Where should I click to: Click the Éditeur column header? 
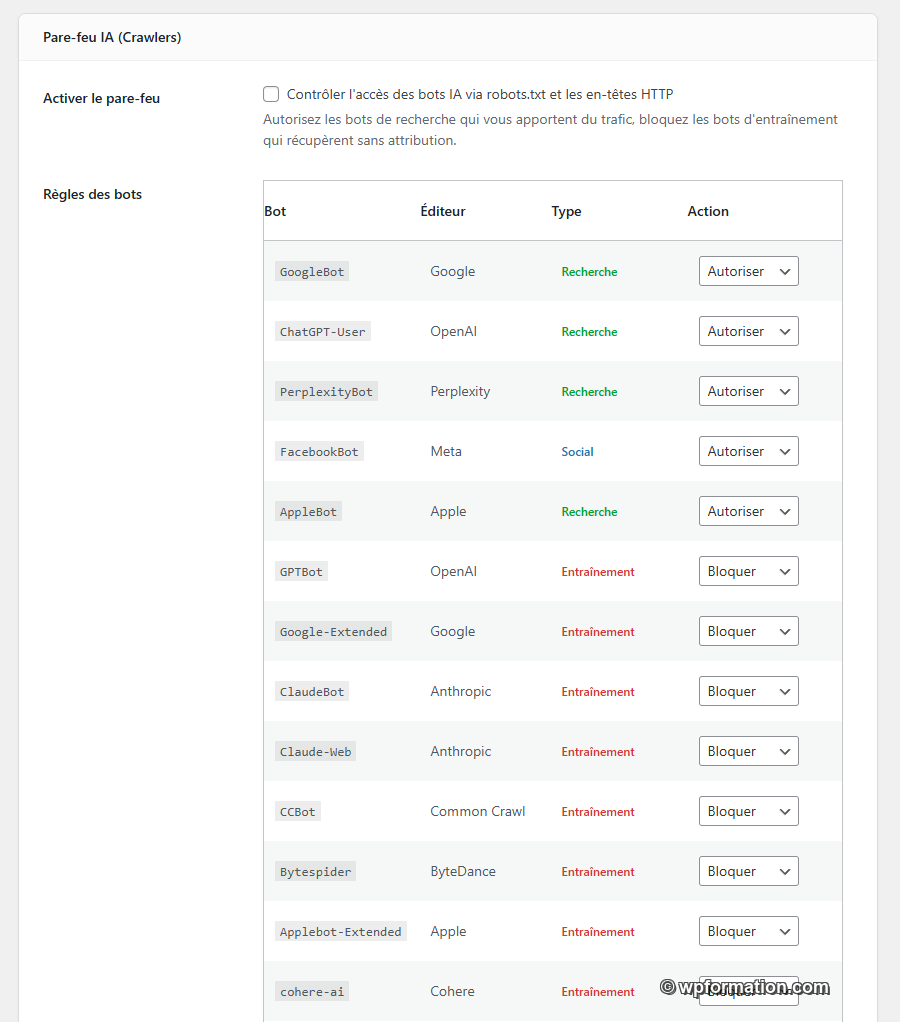(x=443, y=211)
